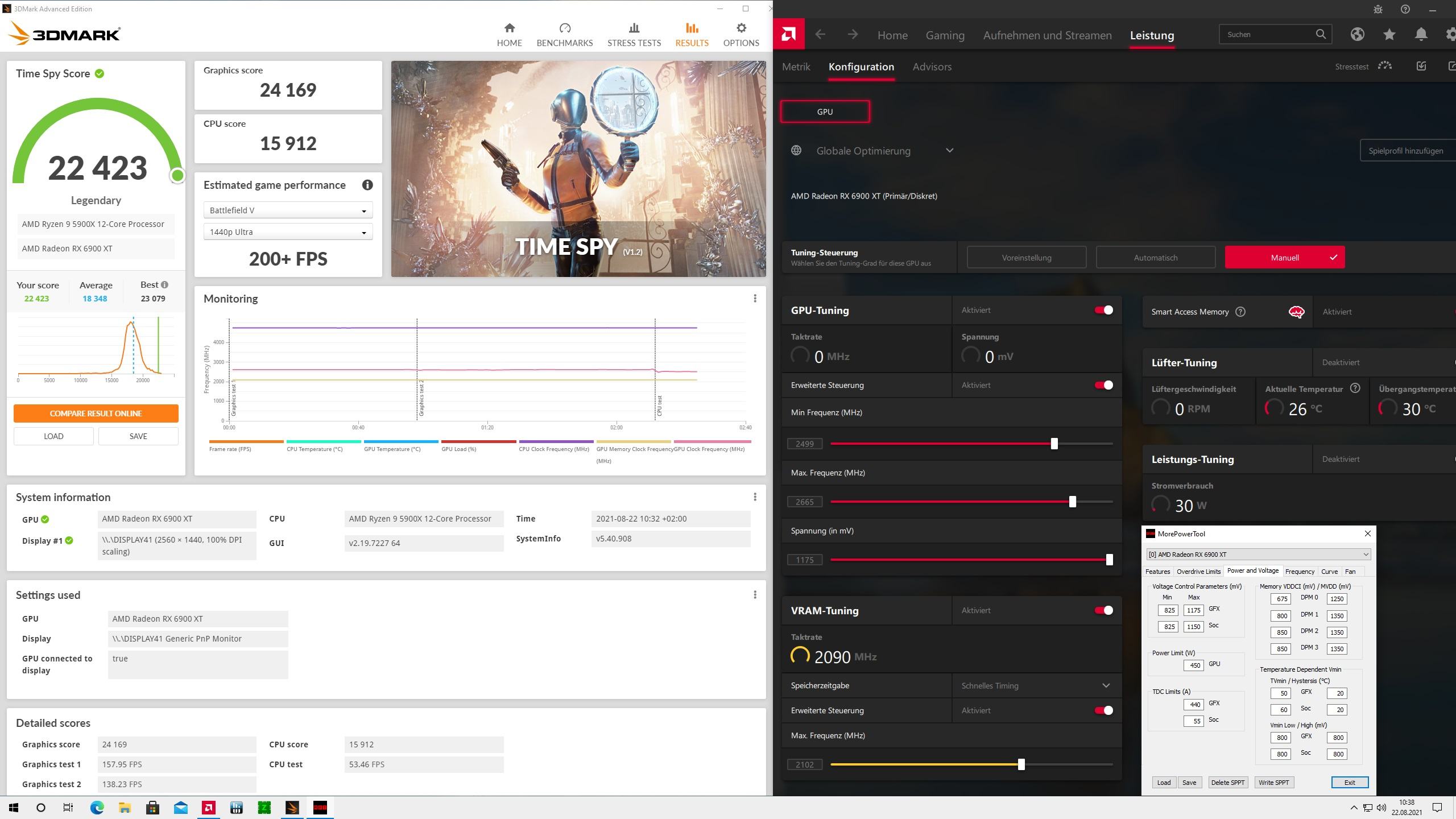Click the Smart Access Memory brain icon

1296,312
